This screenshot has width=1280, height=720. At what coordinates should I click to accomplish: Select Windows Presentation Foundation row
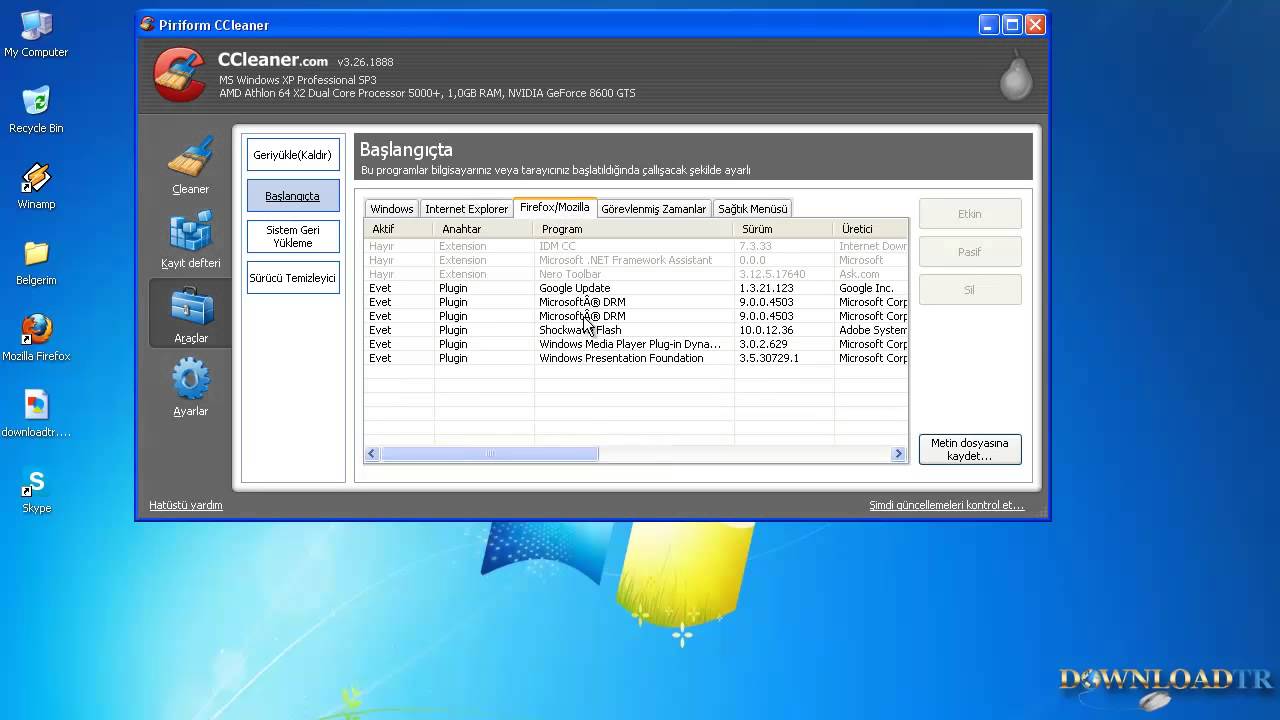click(x=636, y=358)
